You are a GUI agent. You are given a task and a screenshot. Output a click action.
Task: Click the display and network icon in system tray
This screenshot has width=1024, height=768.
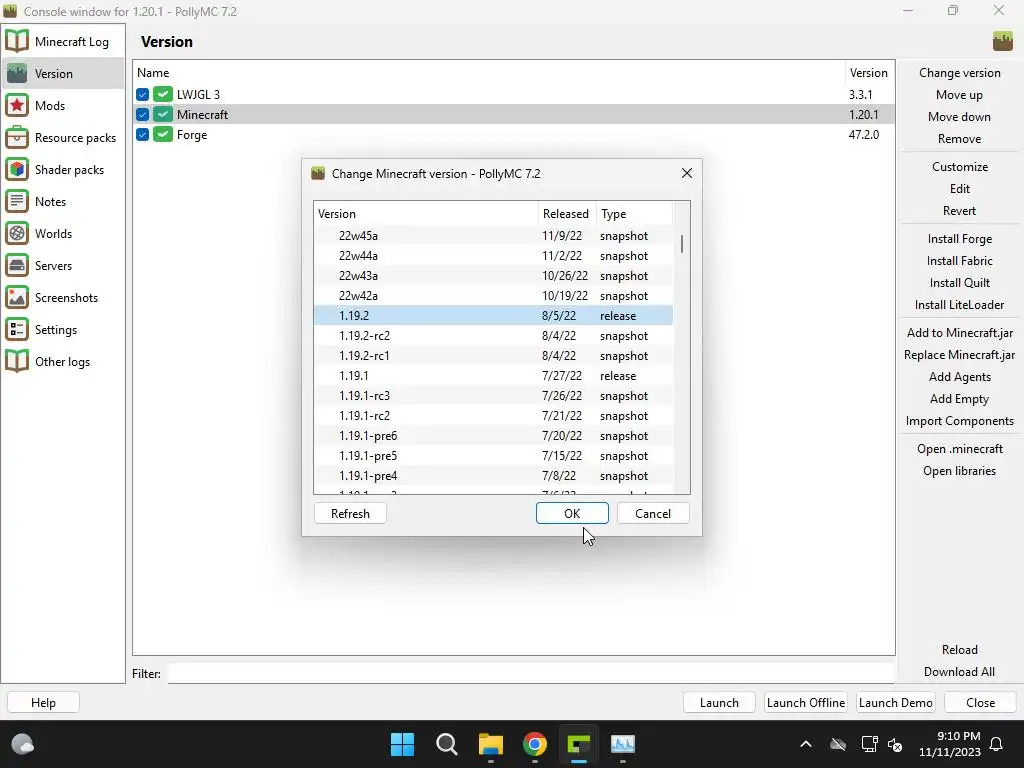pos(869,744)
